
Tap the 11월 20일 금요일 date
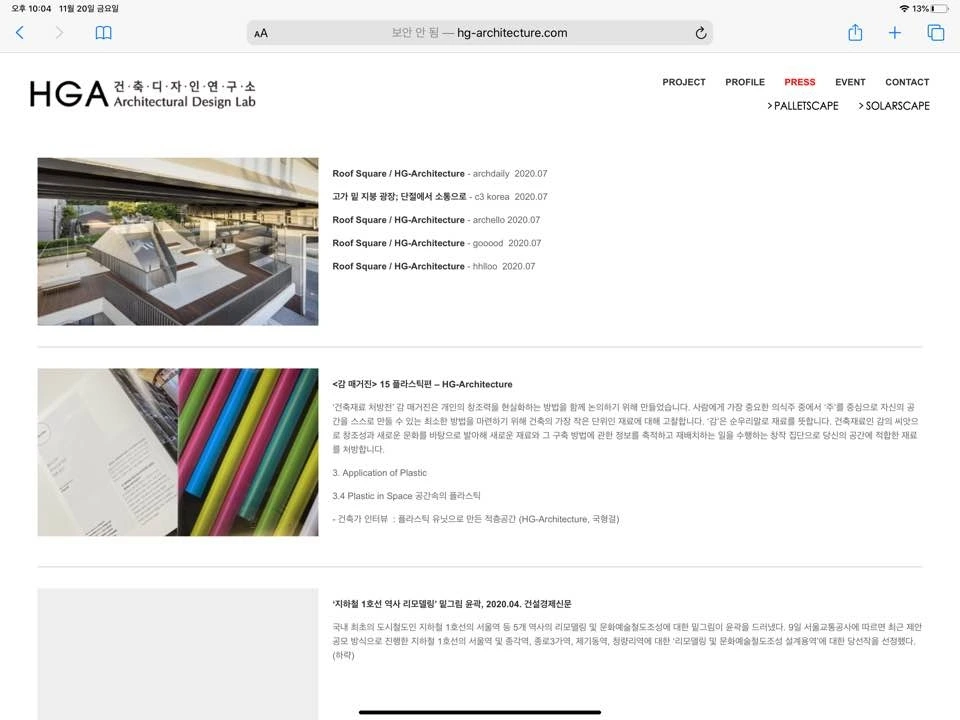[x=89, y=9]
